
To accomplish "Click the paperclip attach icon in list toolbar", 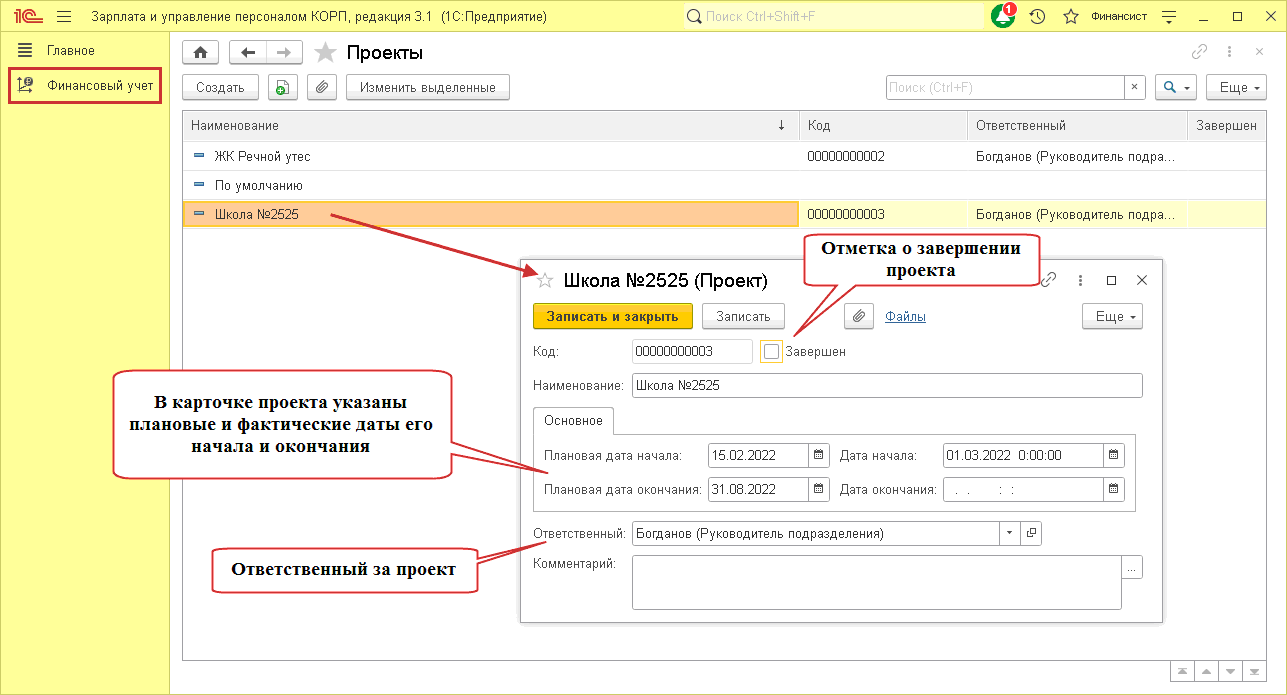I will click(321, 87).
